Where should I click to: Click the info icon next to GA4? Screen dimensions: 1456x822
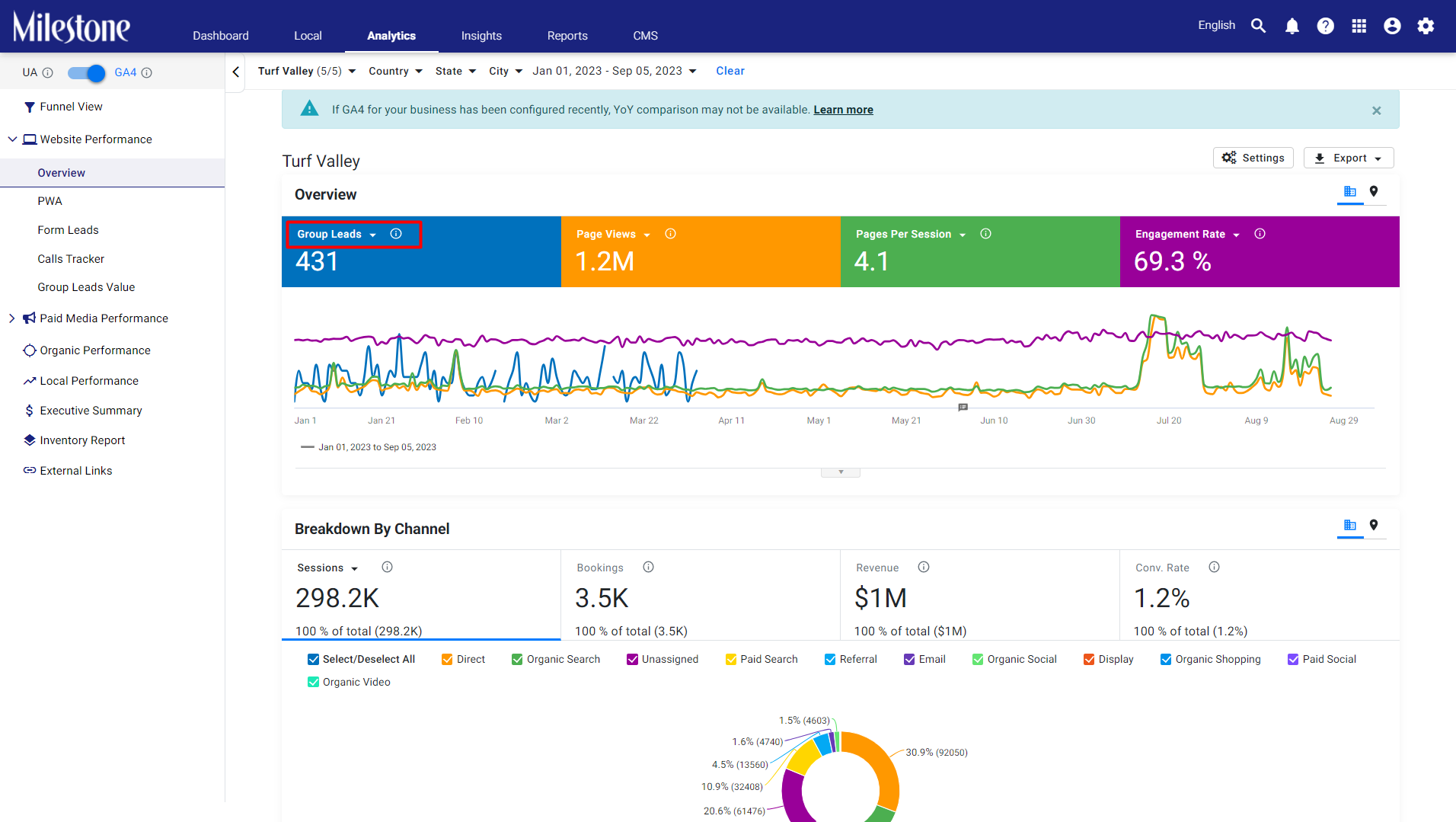[x=147, y=72]
